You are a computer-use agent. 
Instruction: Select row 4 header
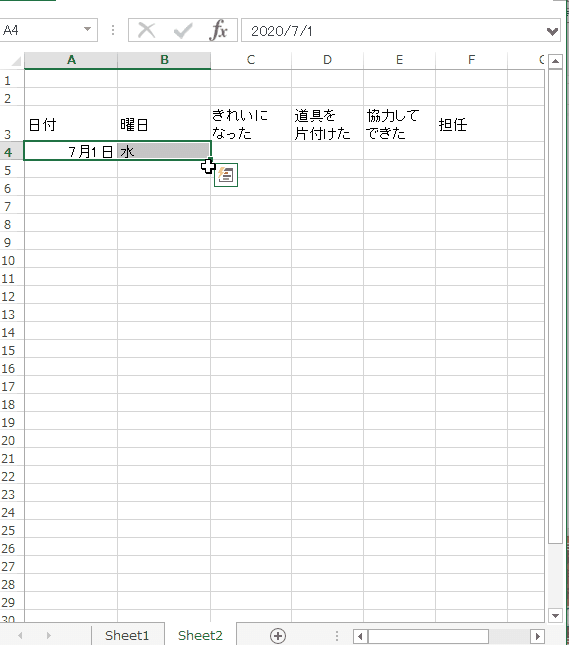click(x=12, y=152)
